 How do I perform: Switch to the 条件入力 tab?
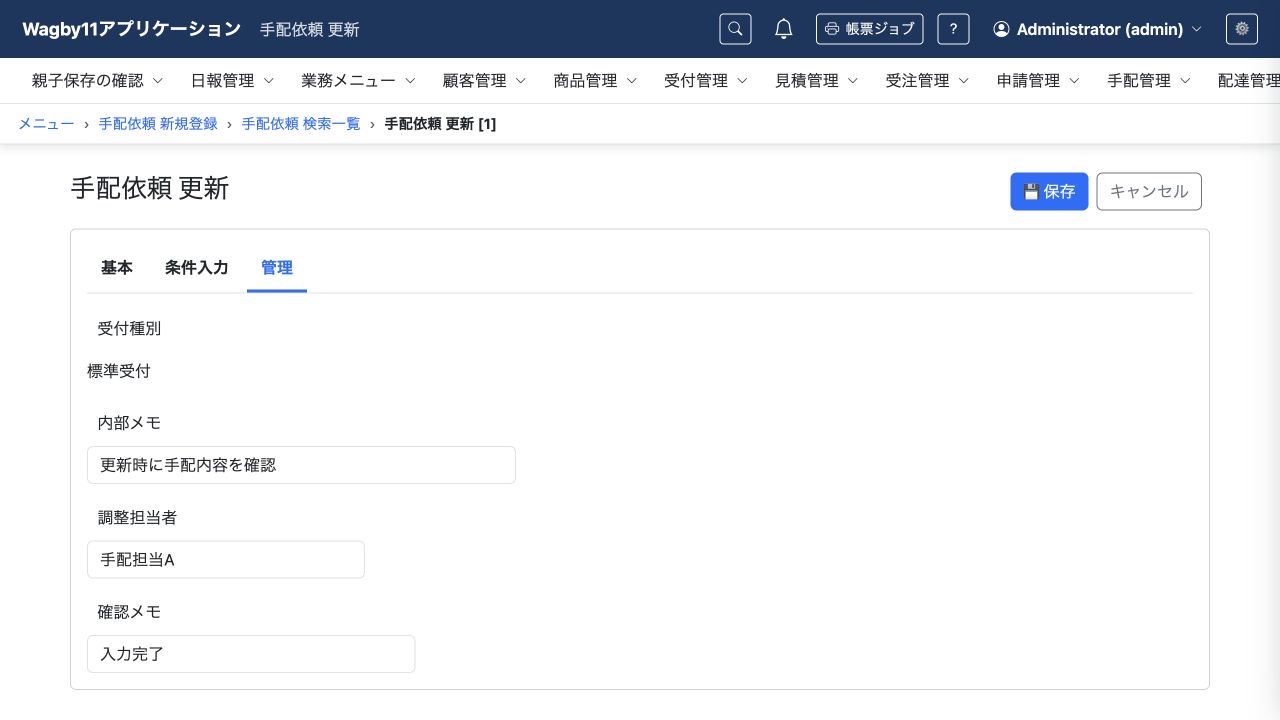coord(197,268)
